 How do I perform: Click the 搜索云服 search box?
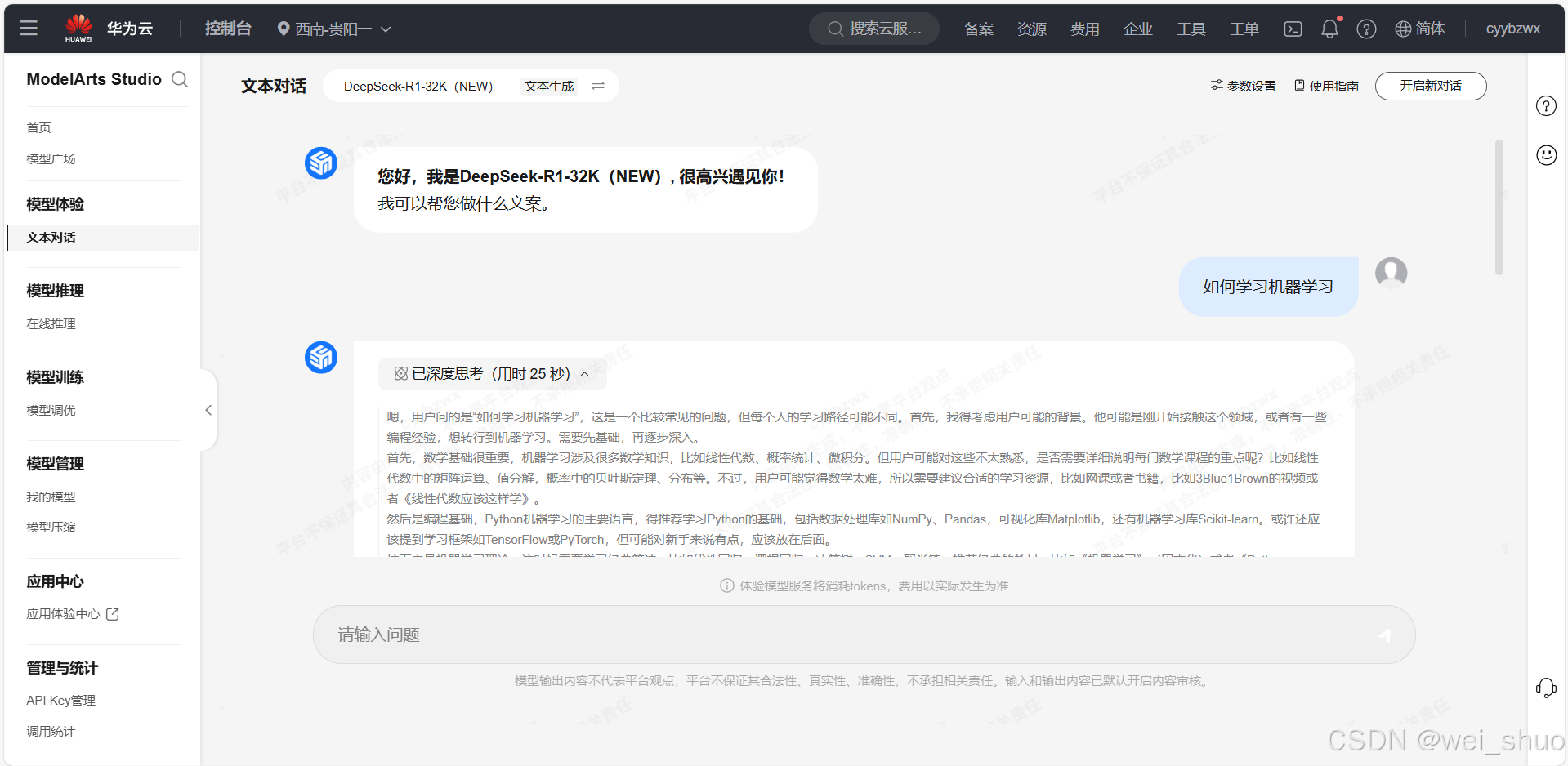click(874, 29)
